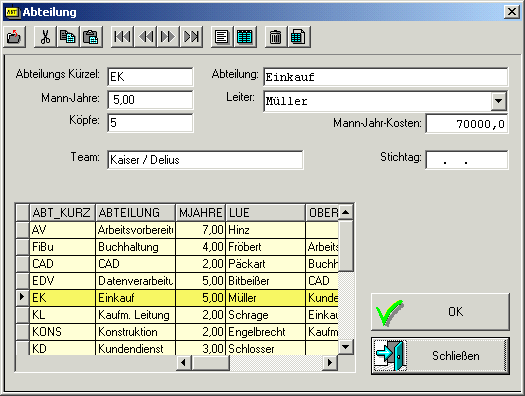
Task: Click the Paste clipboard icon
Action: coord(91,37)
